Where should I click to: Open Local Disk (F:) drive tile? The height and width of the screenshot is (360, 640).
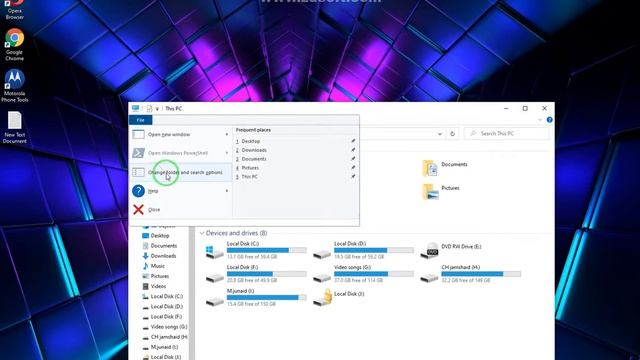pos(256,273)
